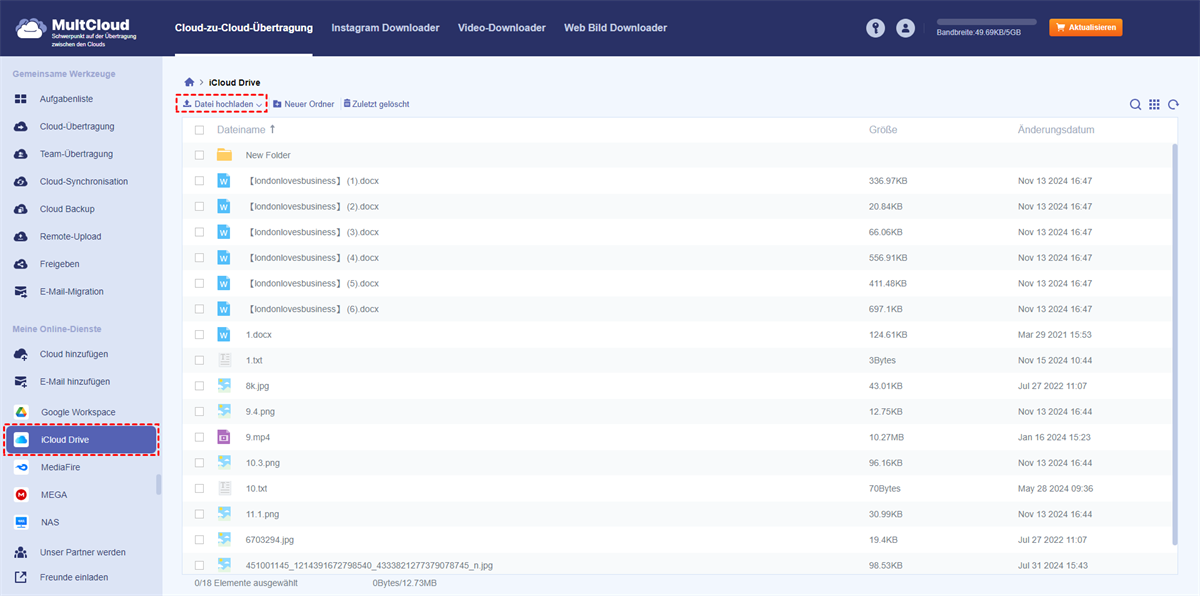This screenshot has width=1200, height=596.
Task: Click file 【londonlovesbusiness】(6).docx
Action: (312, 309)
